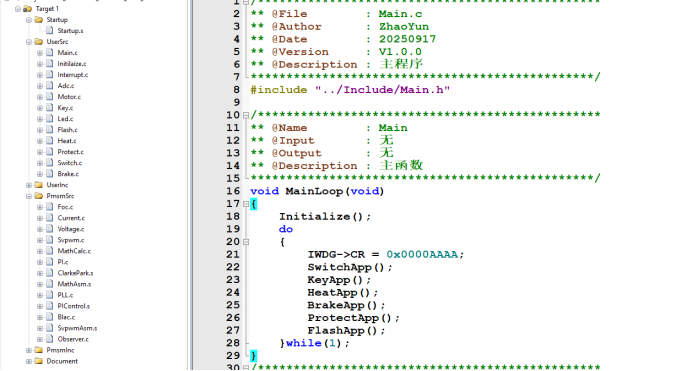
Task: Click the file icon next to Motor.c
Action: pyautogui.click(x=50, y=97)
